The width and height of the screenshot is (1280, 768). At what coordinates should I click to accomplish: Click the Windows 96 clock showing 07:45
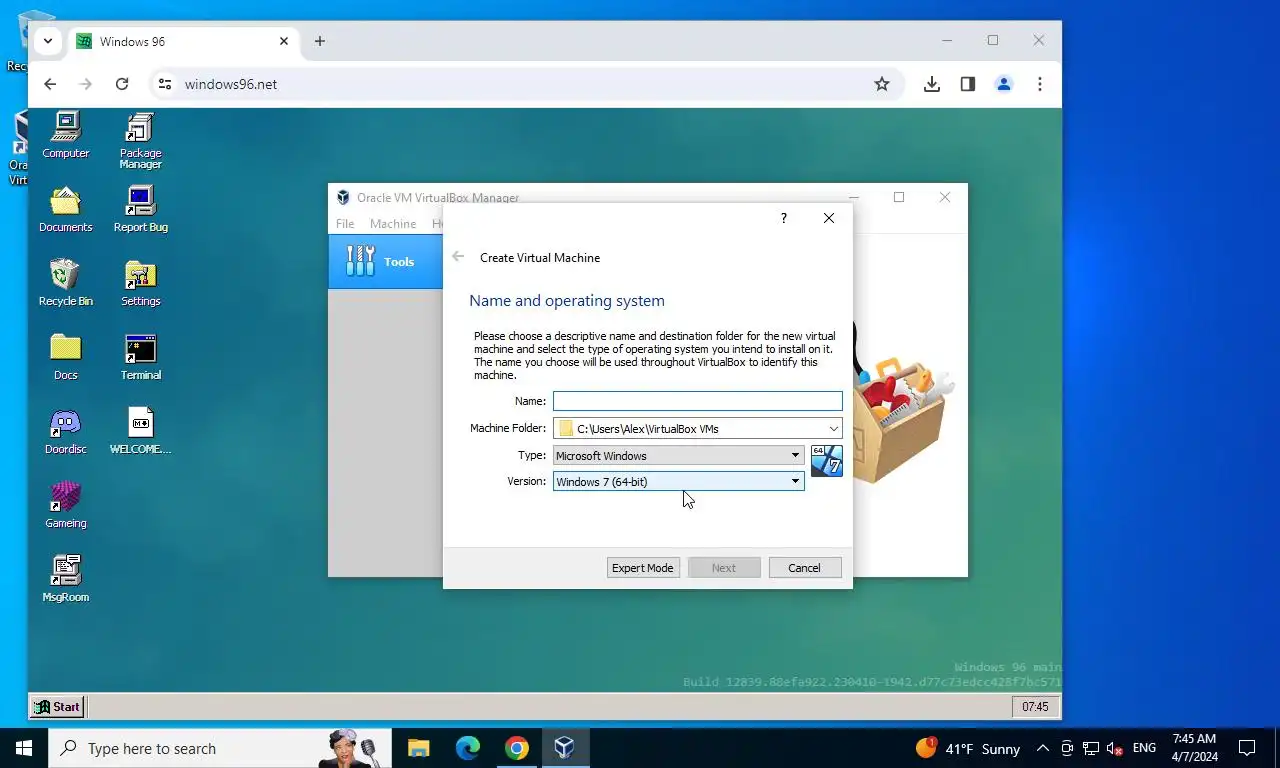1035,706
